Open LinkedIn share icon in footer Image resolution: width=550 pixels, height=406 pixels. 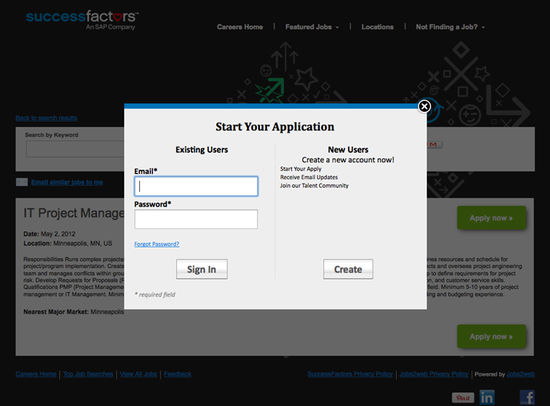pos(487,398)
